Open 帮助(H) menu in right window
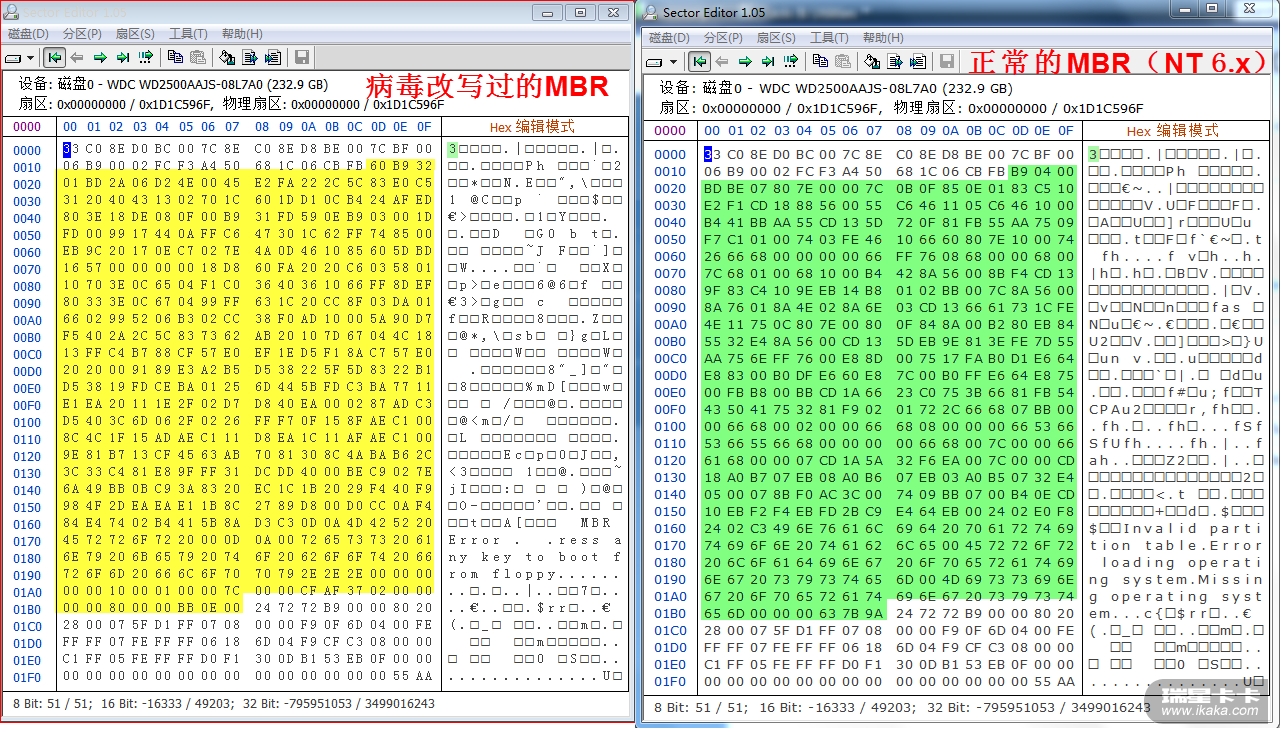This screenshot has width=1281, height=732. pos(883,38)
